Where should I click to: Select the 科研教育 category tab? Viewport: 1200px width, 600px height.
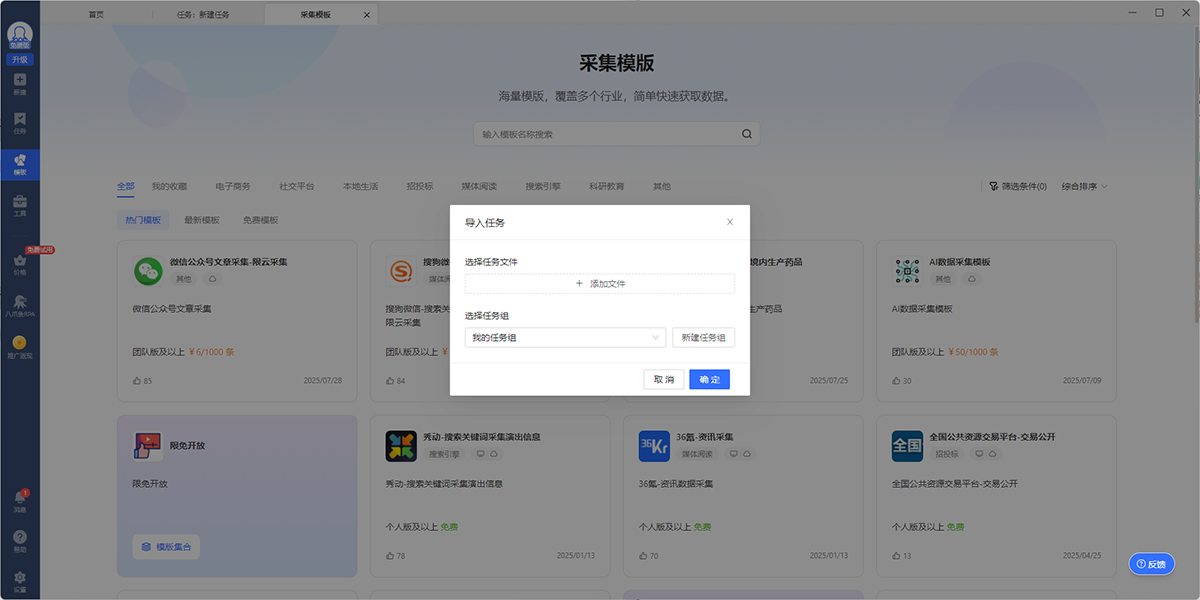click(607, 187)
